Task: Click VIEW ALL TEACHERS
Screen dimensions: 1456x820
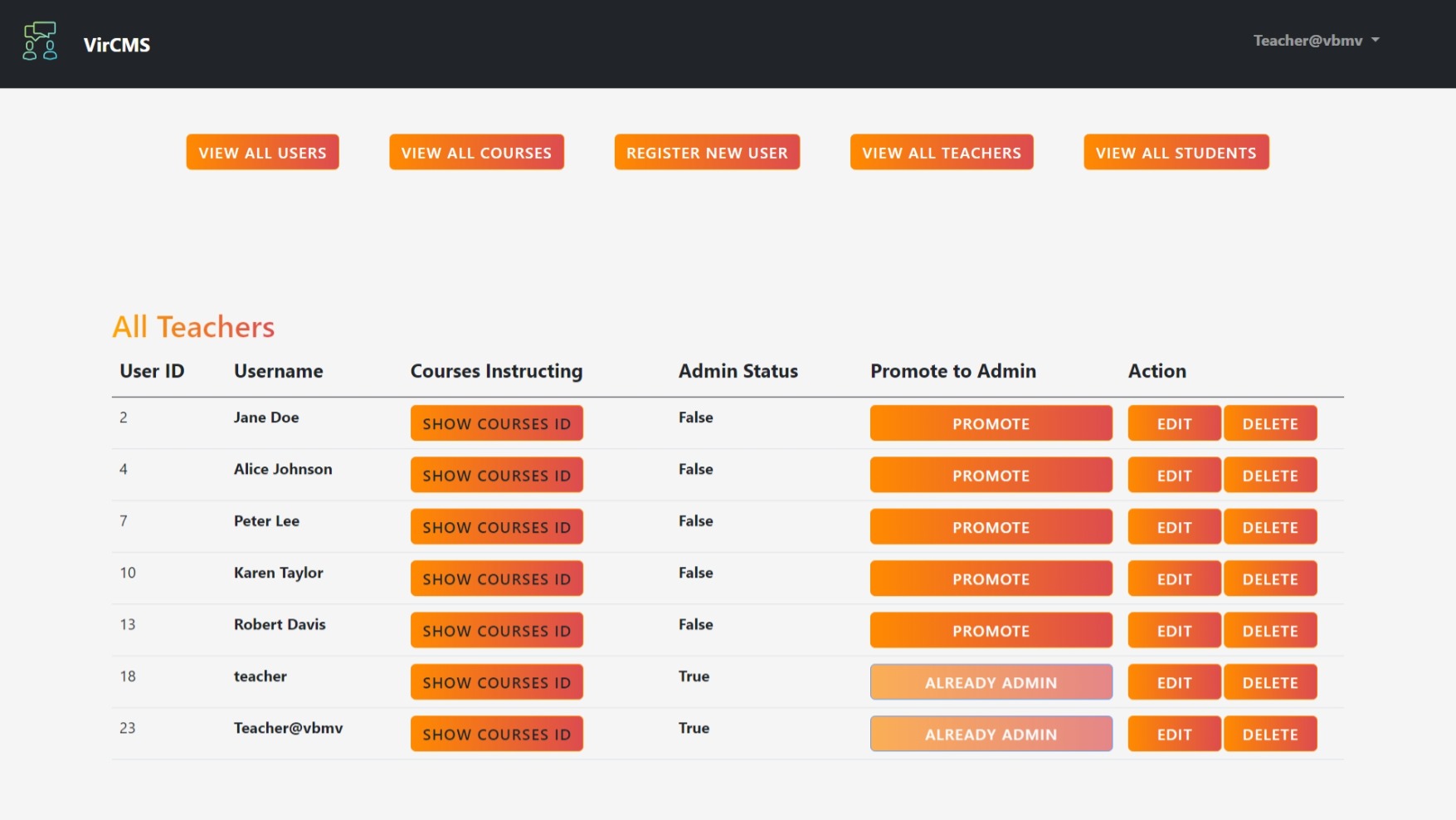Action: (941, 152)
